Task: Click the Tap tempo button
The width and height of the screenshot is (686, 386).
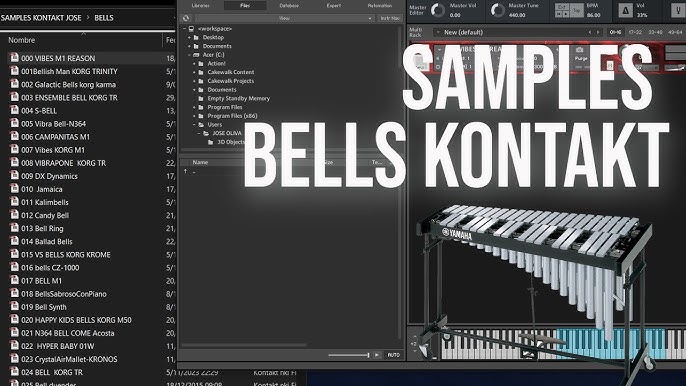Action: click(x=577, y=10)
